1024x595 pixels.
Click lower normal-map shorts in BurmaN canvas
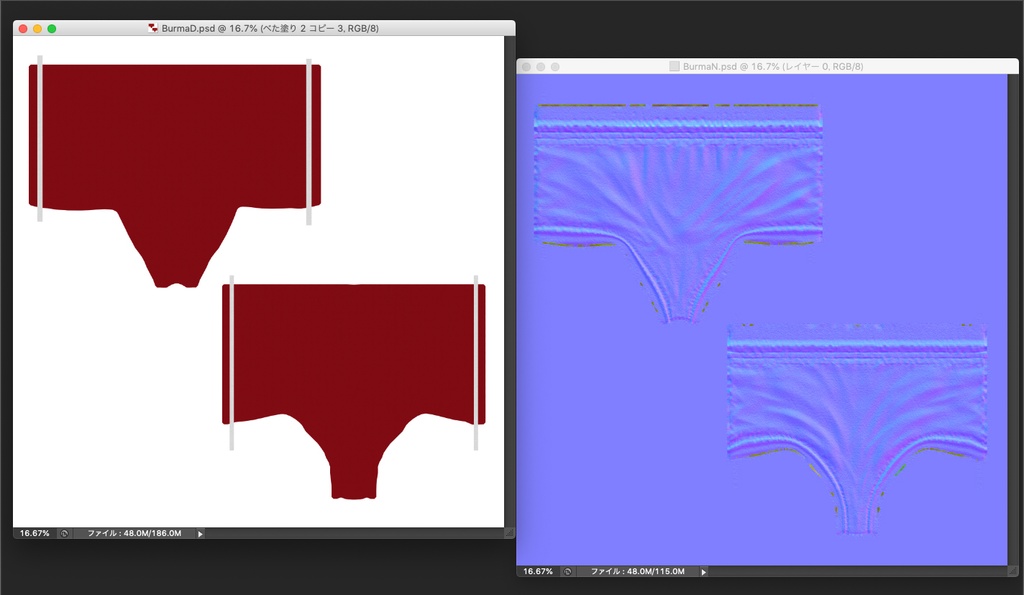click(x=857, y=428)
